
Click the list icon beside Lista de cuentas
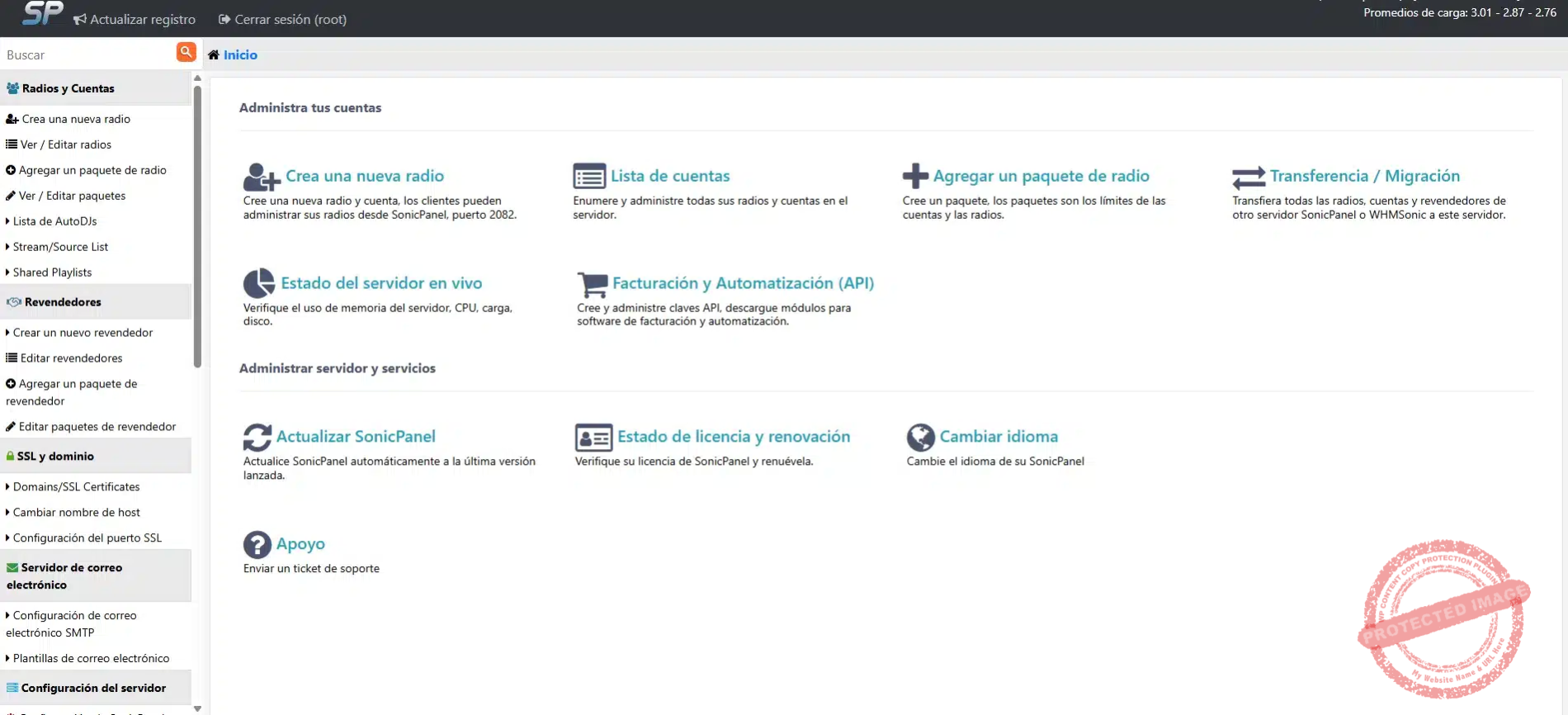click(x=589, y=177)
